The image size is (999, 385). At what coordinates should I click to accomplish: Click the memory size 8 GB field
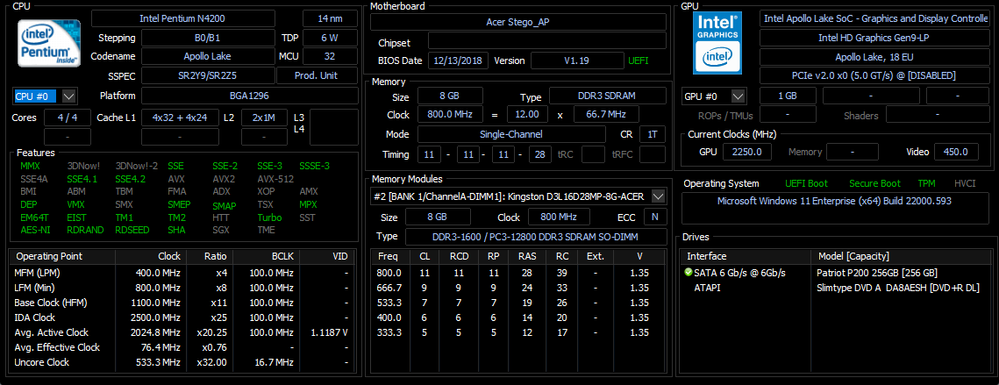(x=450, y=96)
